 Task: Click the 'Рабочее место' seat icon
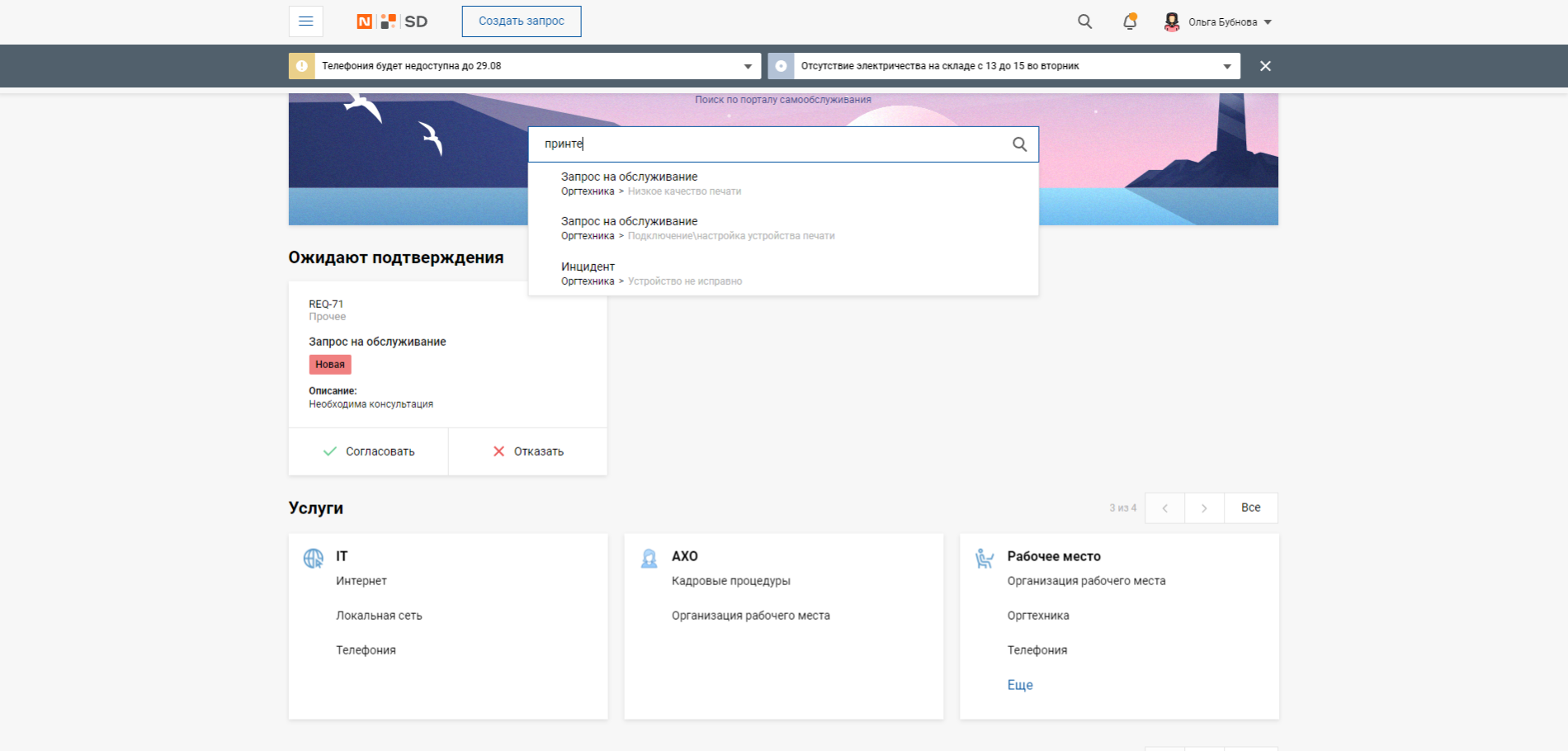pos(985,559)
